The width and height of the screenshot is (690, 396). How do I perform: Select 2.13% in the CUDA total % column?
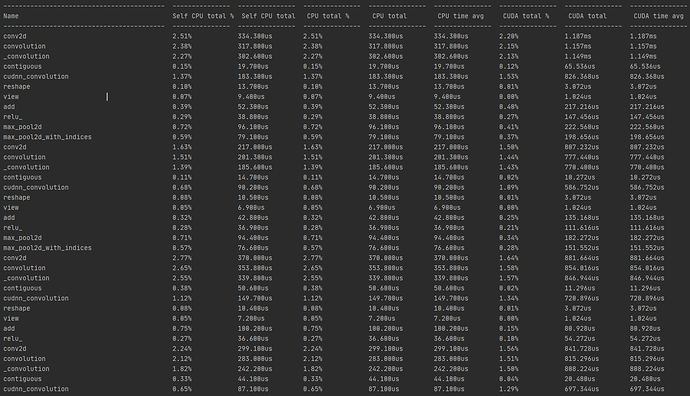click(x=508, y=56)
